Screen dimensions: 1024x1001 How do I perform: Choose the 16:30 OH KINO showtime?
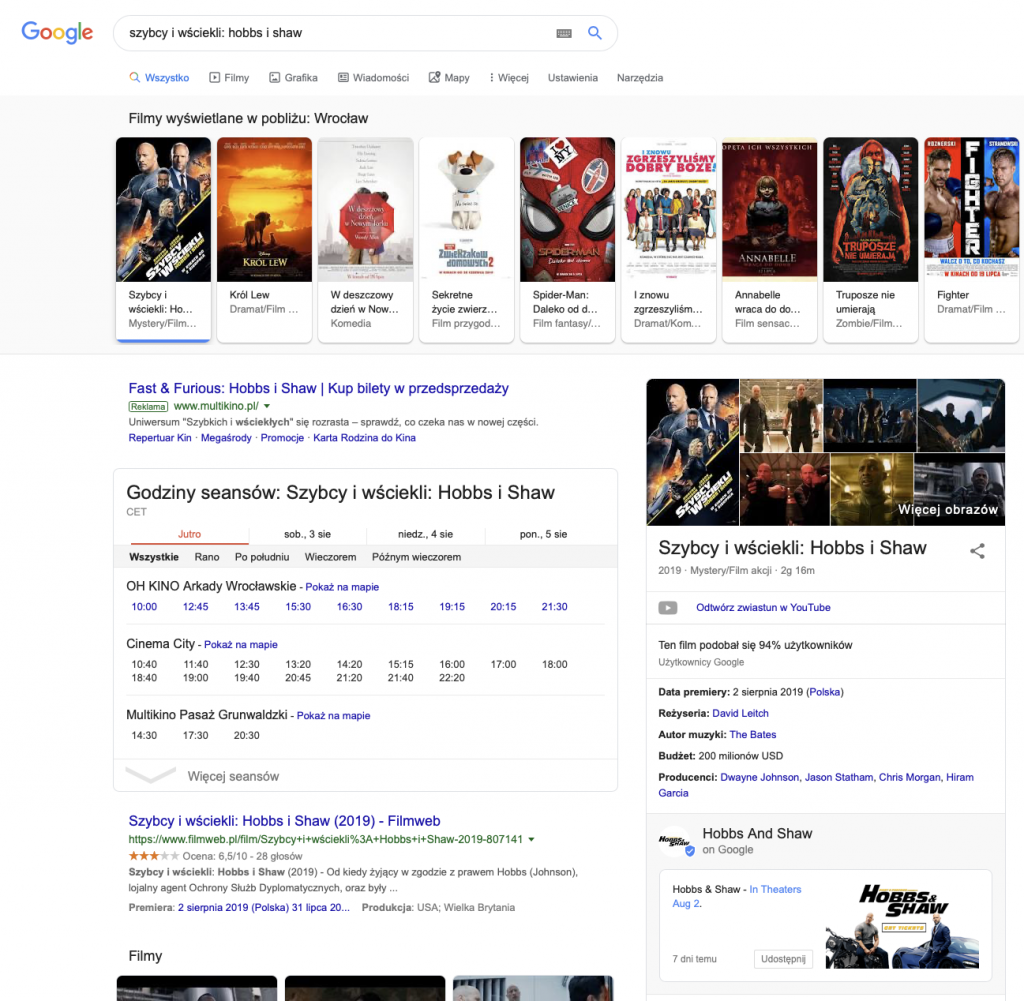(349, 607)
